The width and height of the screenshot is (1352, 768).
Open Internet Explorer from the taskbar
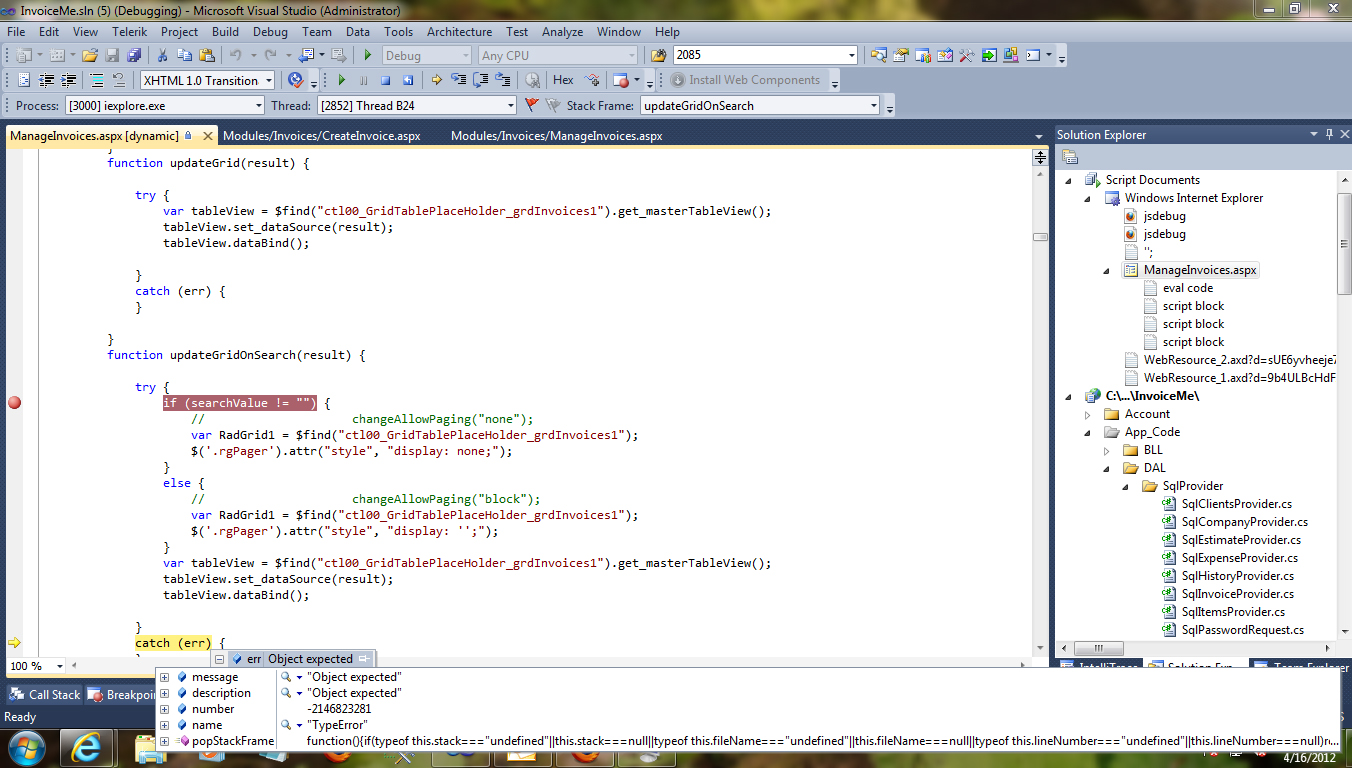coord(88,748)
